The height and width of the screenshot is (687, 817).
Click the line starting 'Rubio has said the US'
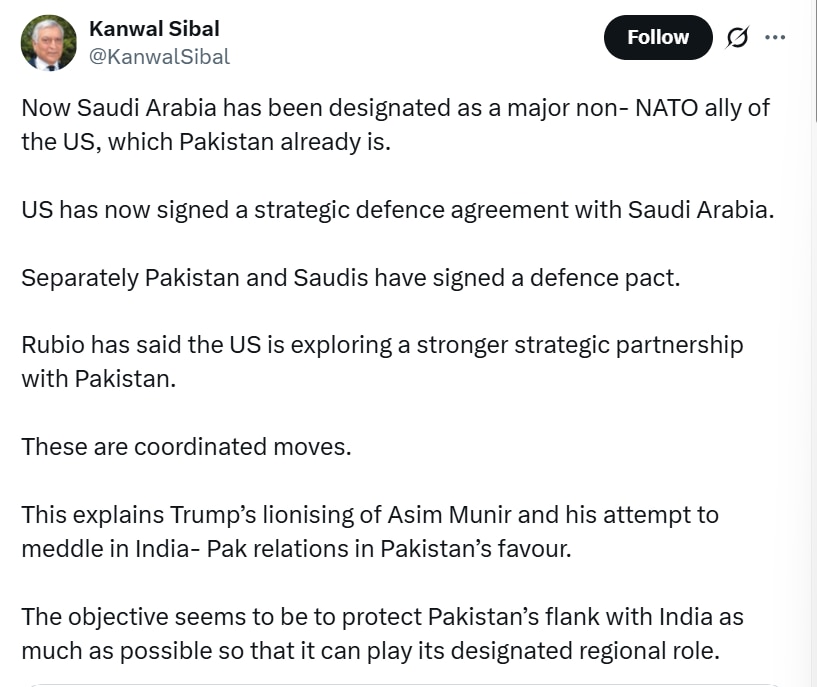pos(382,345)
